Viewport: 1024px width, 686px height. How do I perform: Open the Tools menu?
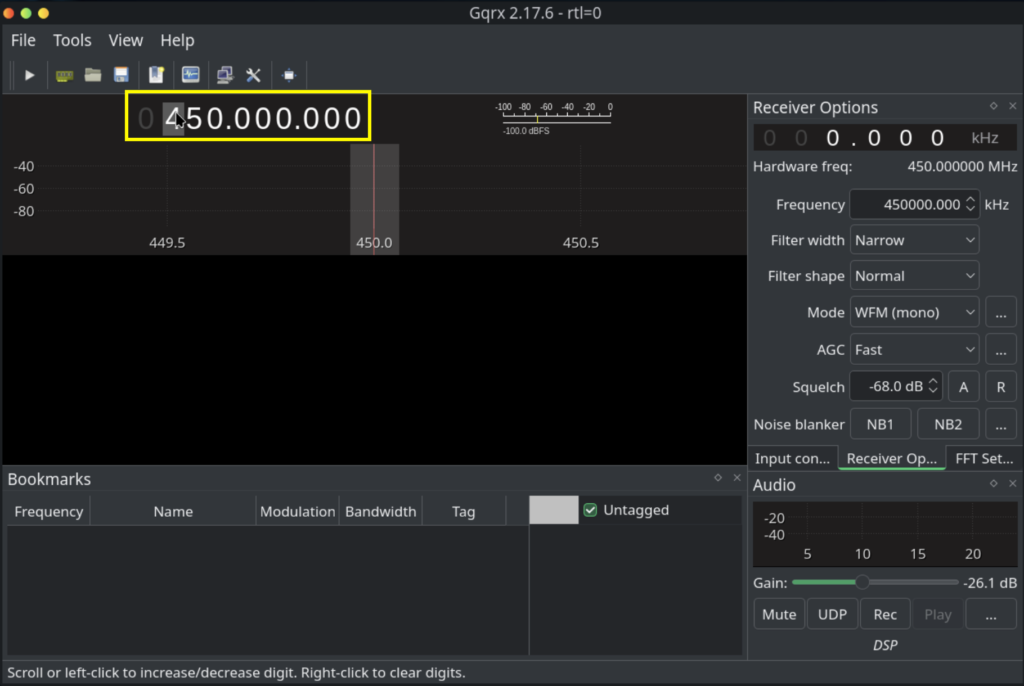pyautogui.click(x=72, y=41)
